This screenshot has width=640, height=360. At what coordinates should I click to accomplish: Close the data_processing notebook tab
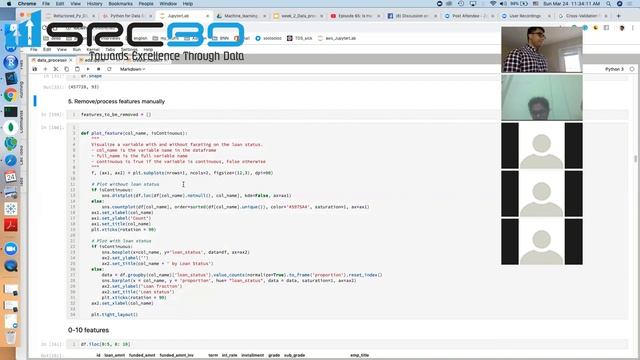[71, 60]
